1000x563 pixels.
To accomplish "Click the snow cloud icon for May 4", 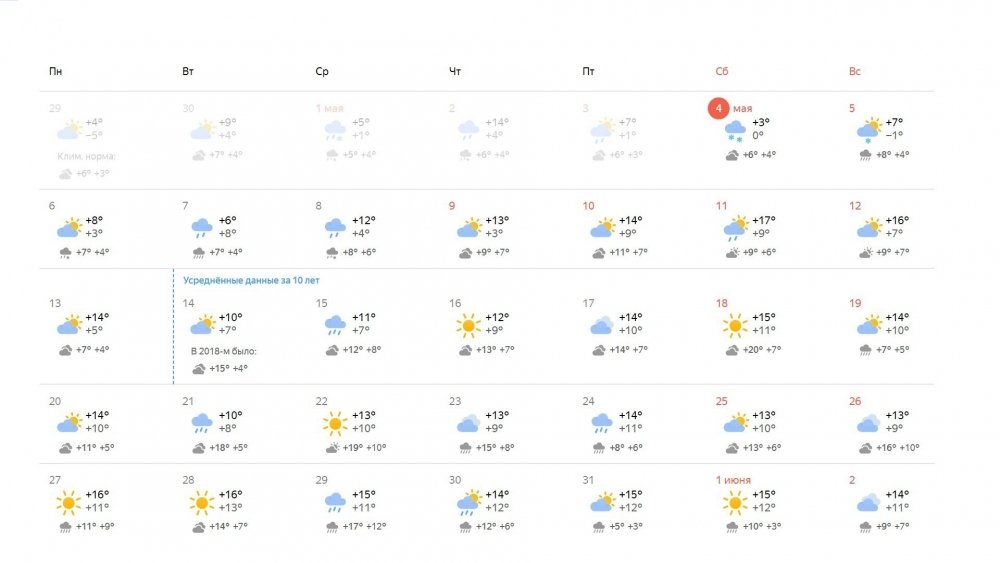I will coord(735,131).
